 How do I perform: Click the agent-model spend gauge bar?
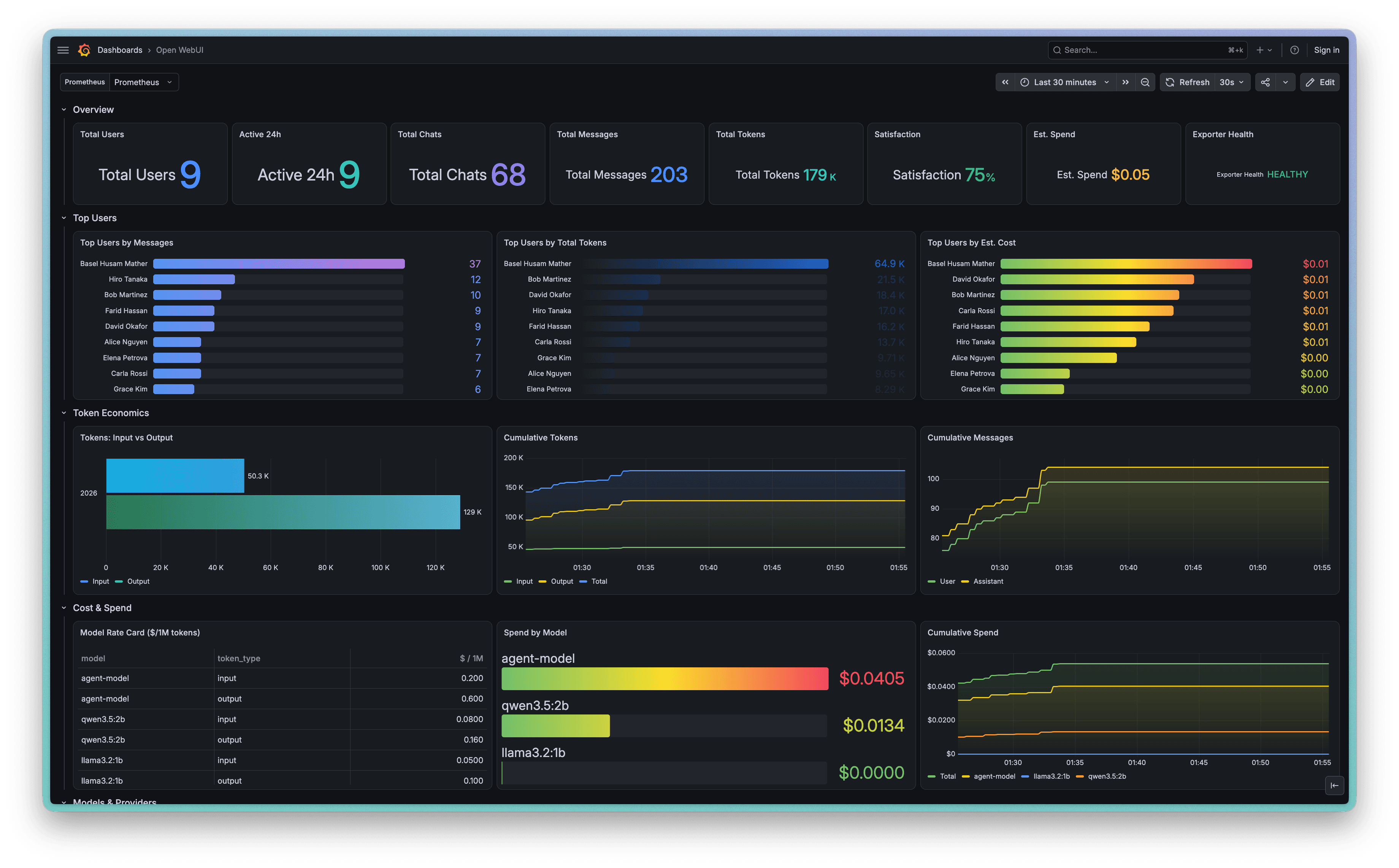(x=665, y=679)
